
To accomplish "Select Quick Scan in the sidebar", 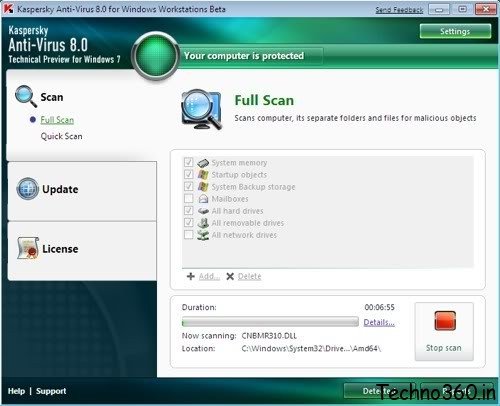I will [x=61, y=136].
